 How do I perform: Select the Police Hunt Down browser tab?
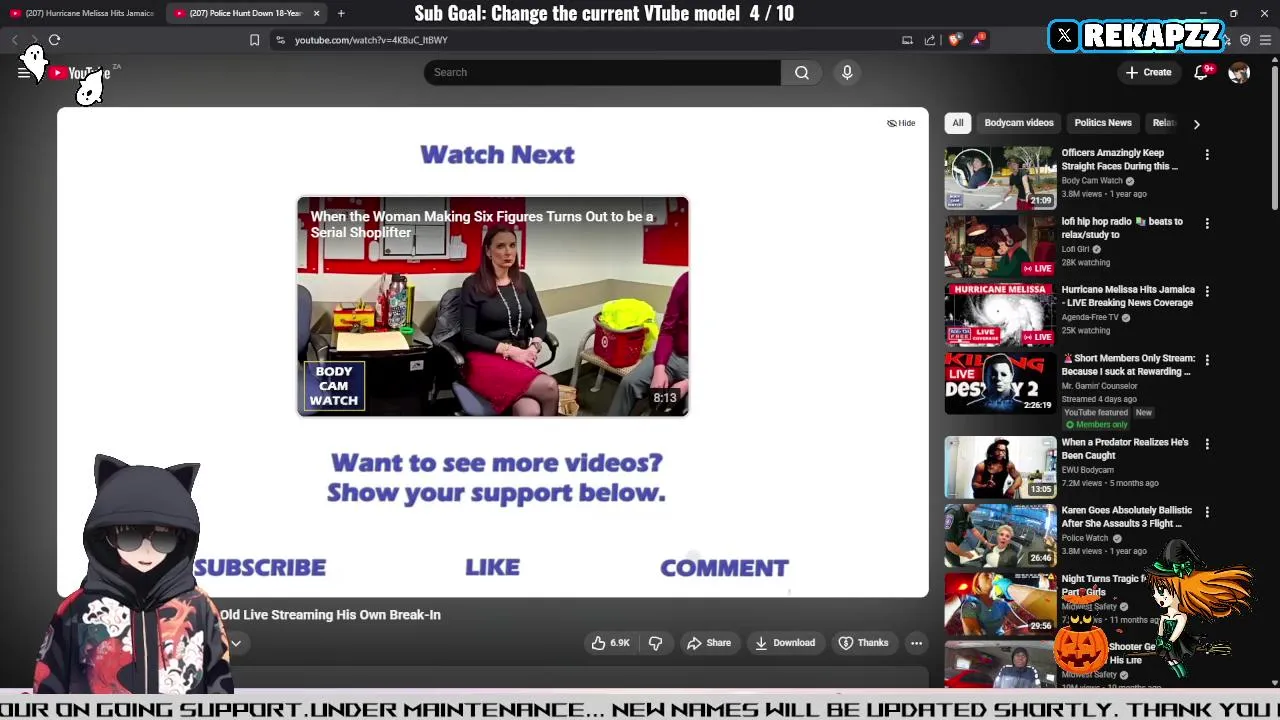tap(246, 13)
